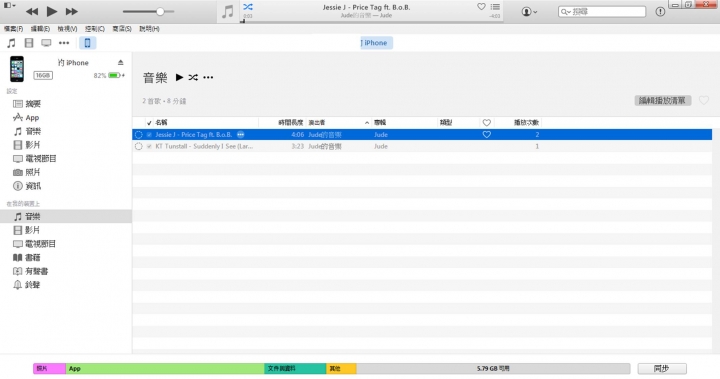Sort by the heart loved column header
The width and height of the screenshot is (720, 379).
(x=487, y=123)
